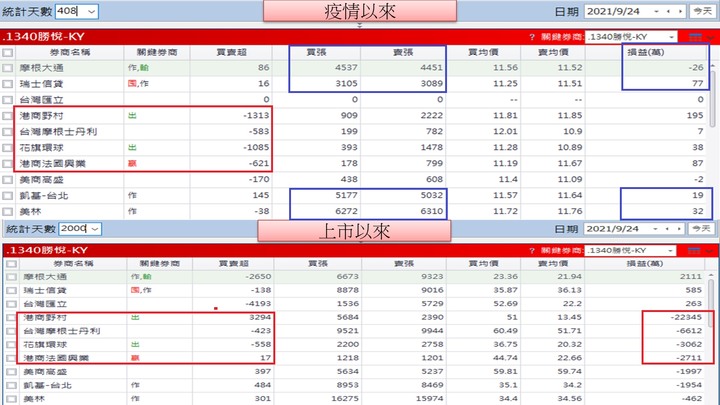Tick 摩根大通 checkbox in 408-day panel
720x405 pixels.
(x=8, y=68)
